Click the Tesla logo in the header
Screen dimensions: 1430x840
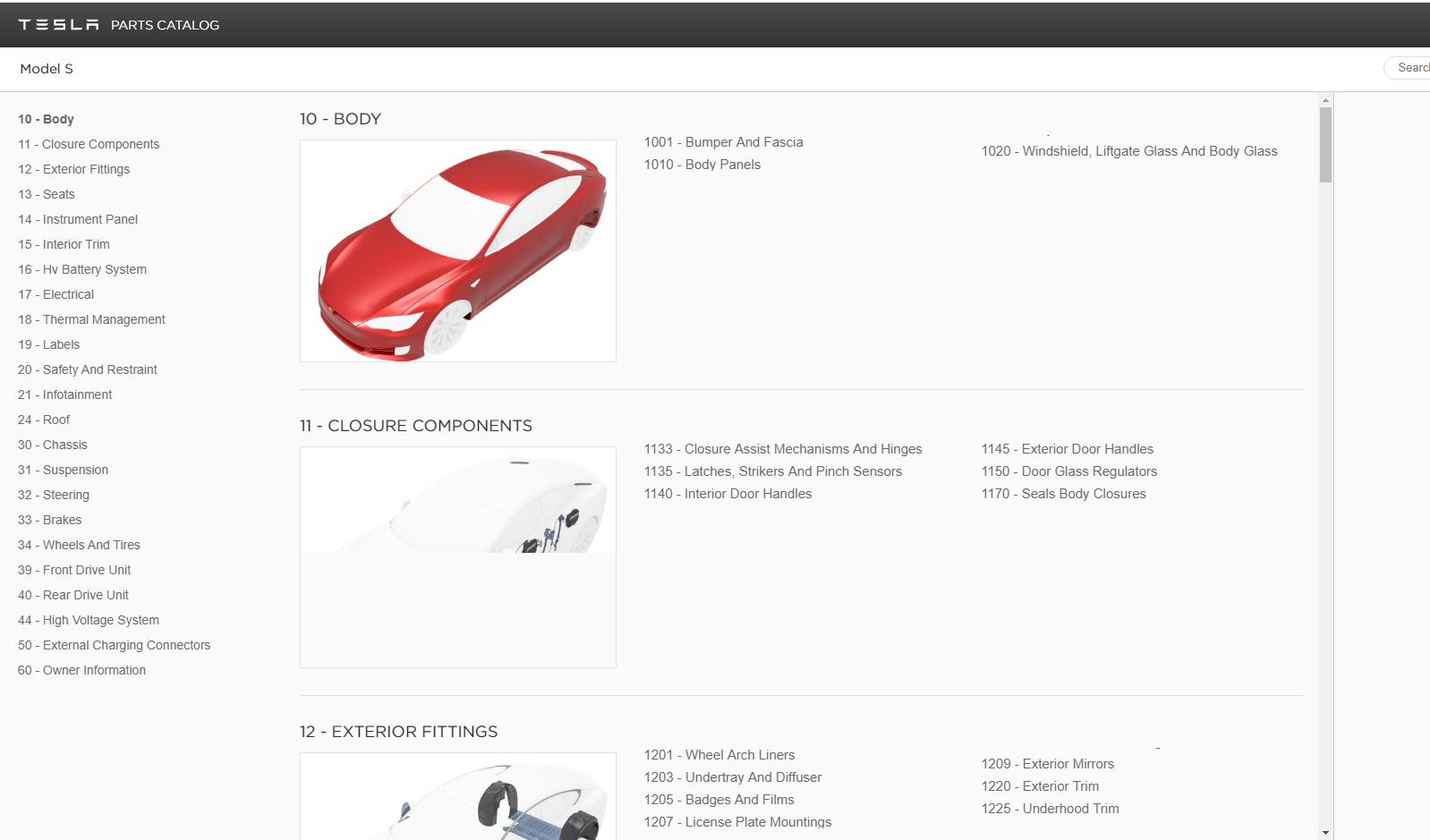tap(58, 25)
